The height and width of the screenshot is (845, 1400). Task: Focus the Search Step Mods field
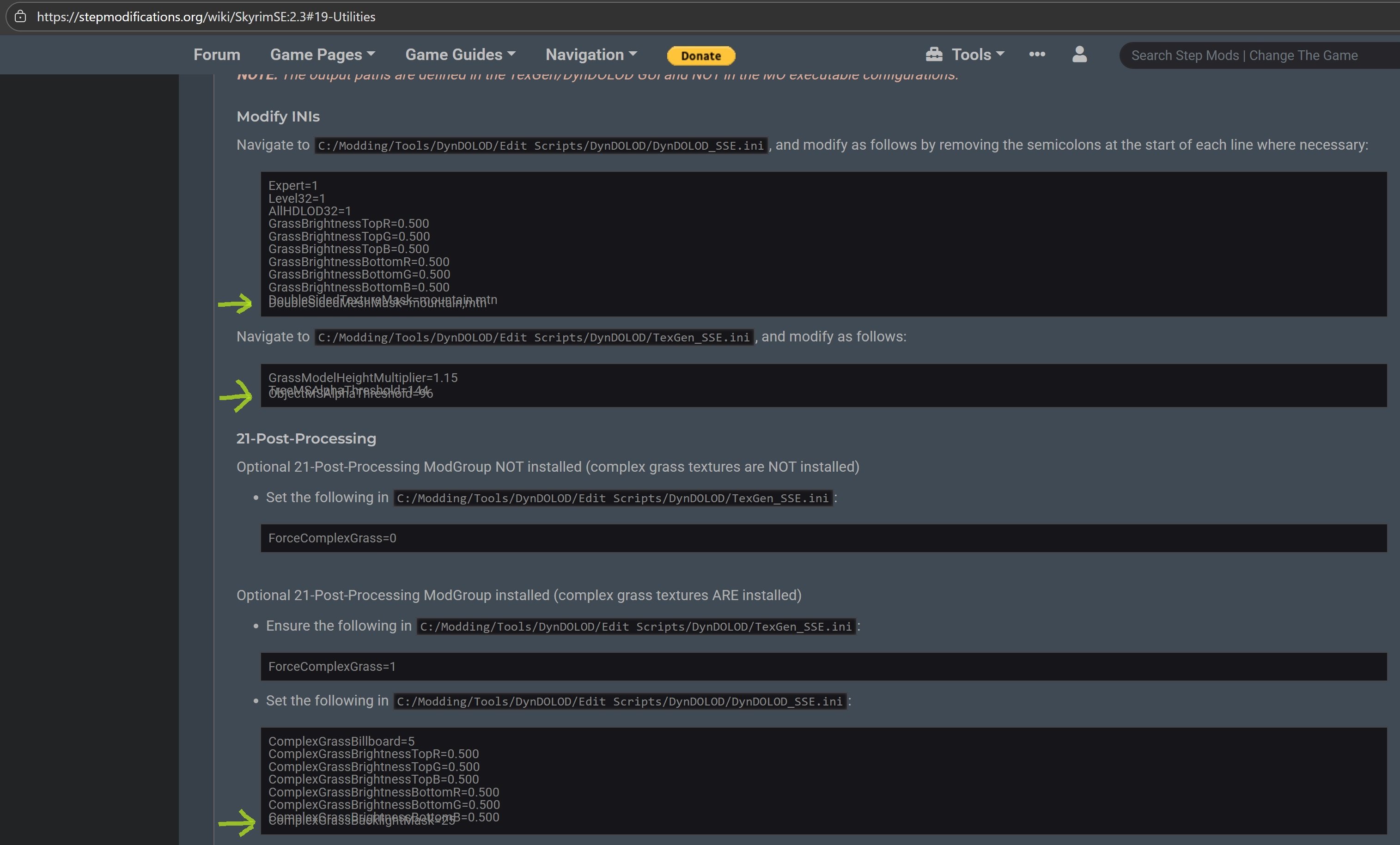[1244, 56]
